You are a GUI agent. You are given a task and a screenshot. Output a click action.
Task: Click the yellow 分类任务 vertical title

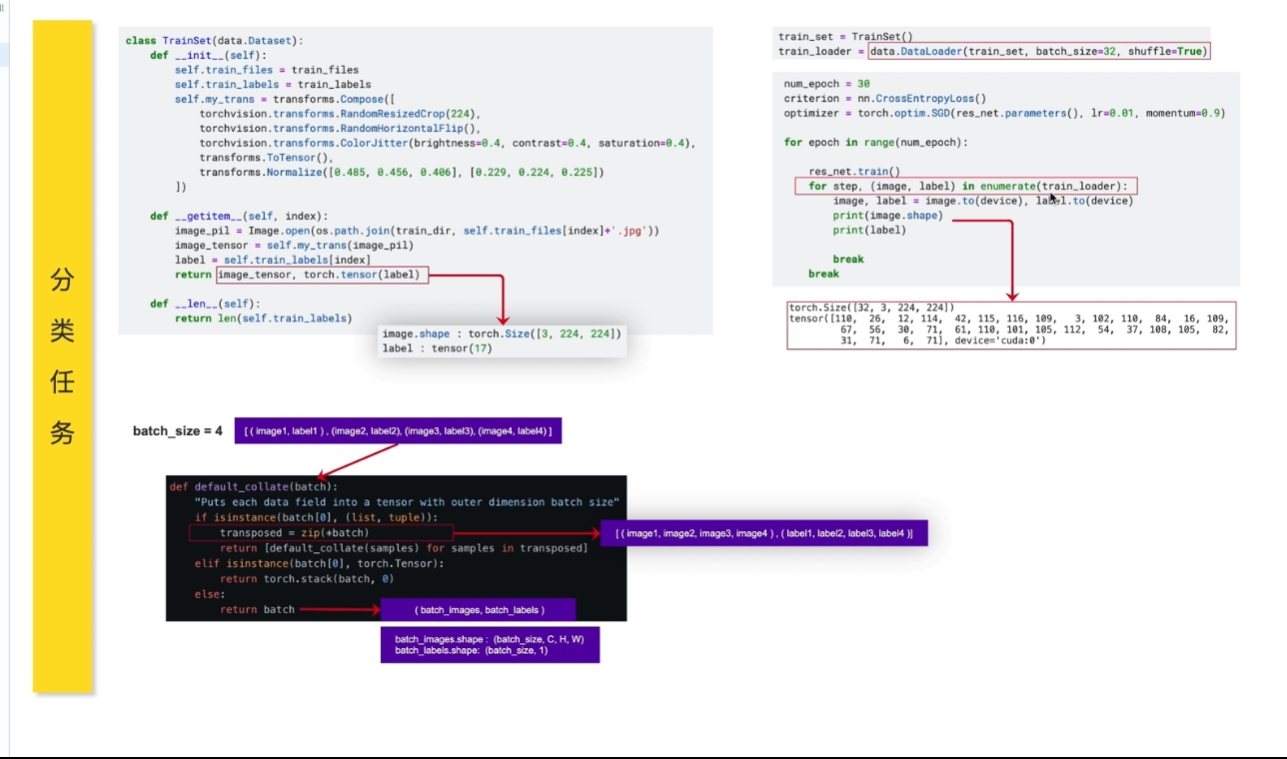pos(62,356)
